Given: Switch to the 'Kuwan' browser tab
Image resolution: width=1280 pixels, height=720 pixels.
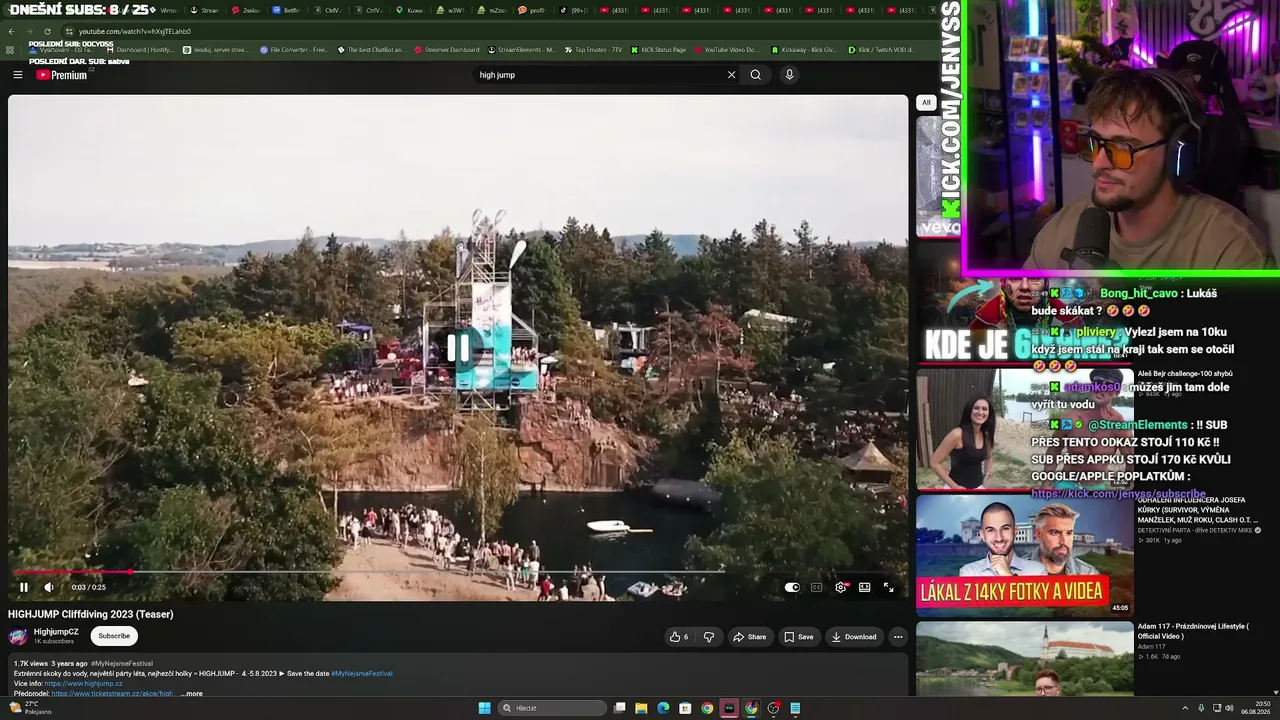Looking at the screenshot, I should [x=410, y=10].
